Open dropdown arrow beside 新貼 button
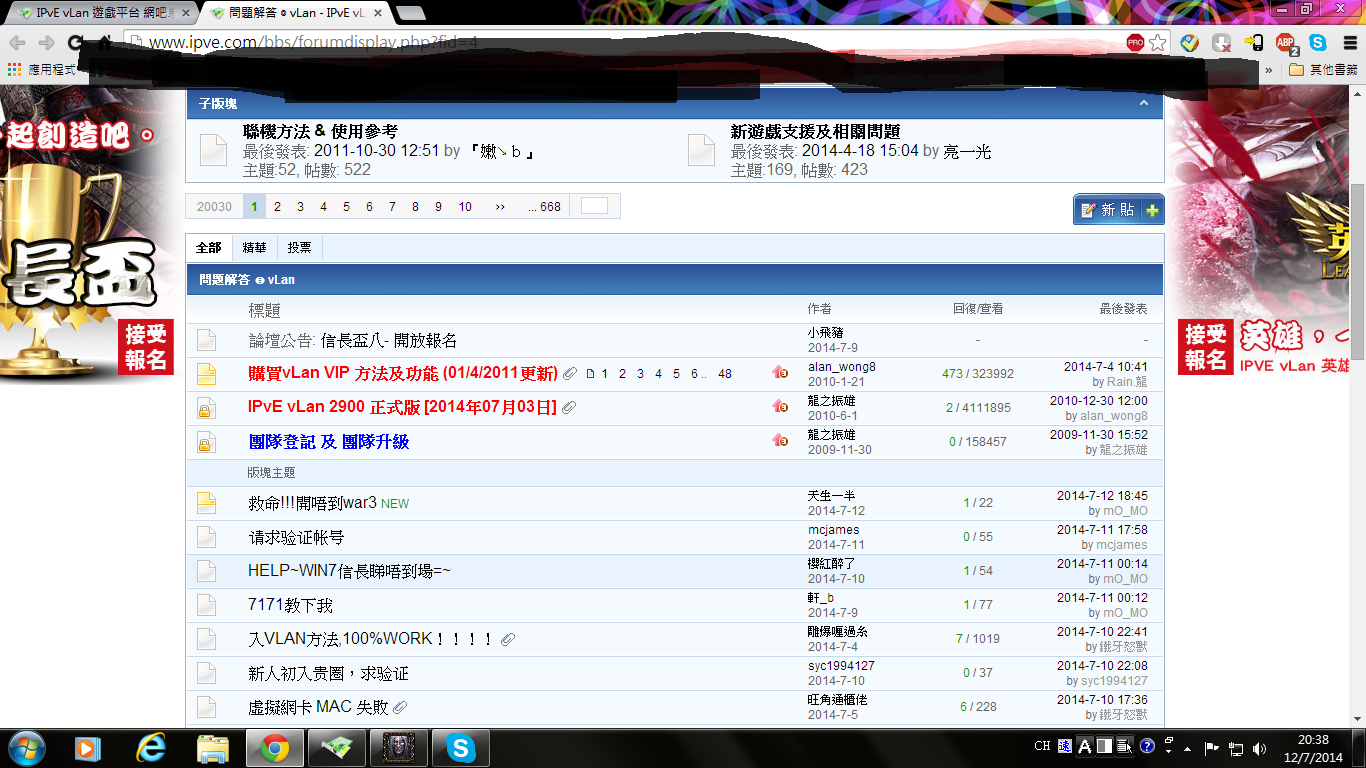 [1152, 210]
